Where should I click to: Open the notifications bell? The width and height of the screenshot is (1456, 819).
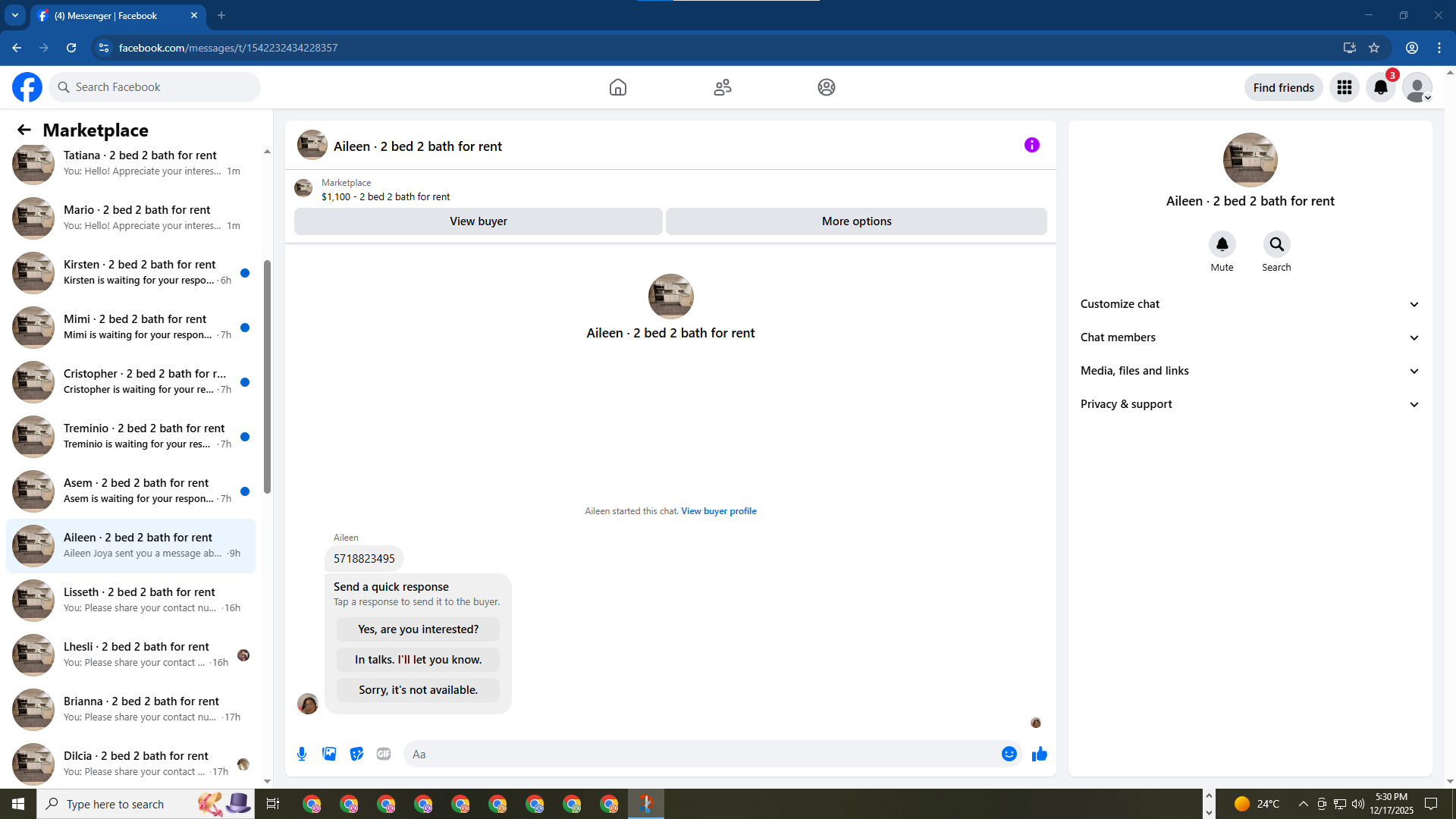pyautogui.click(x=1380, y=87)
